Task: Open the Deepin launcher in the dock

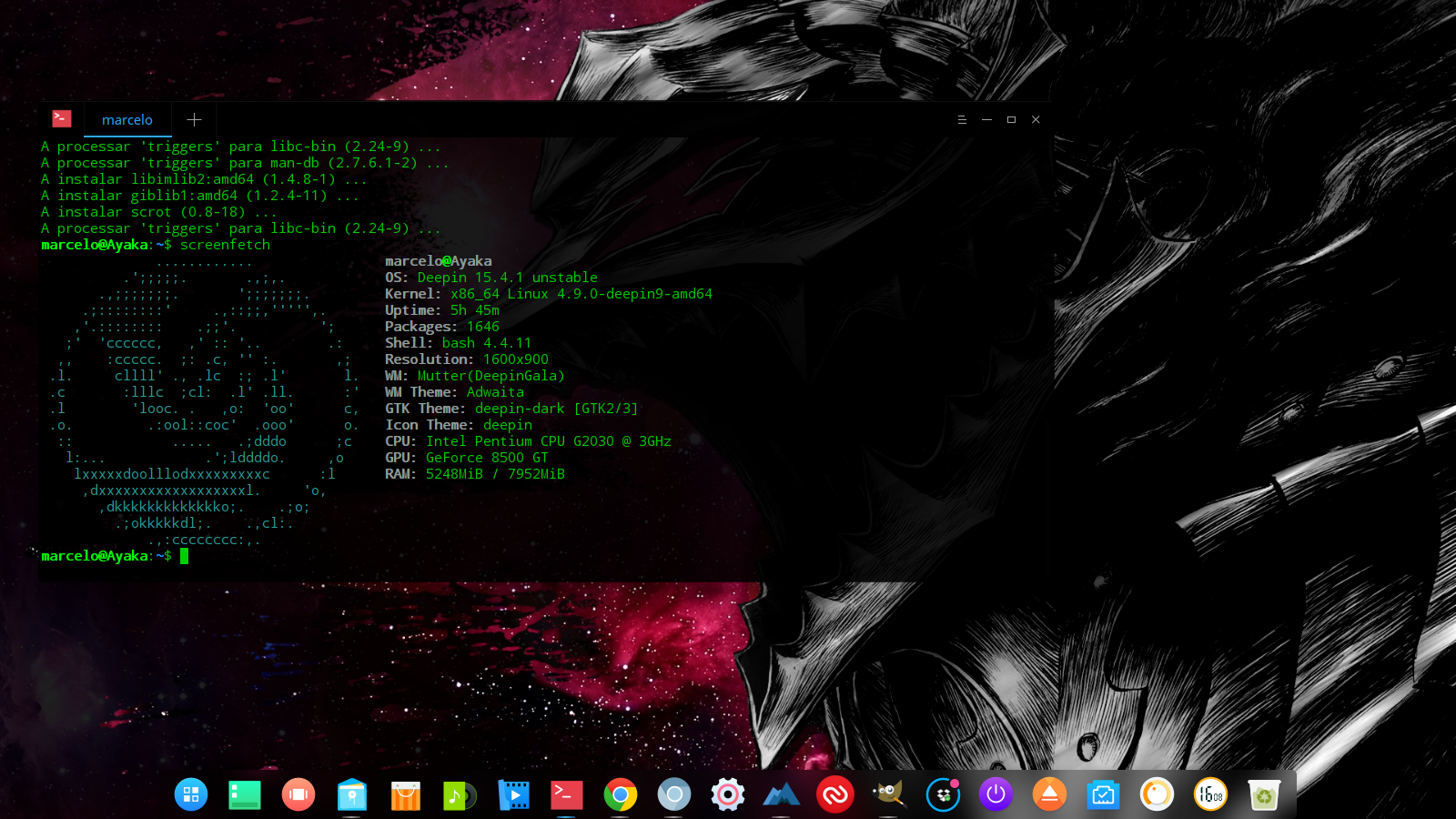Action: (x=191, y=794)
